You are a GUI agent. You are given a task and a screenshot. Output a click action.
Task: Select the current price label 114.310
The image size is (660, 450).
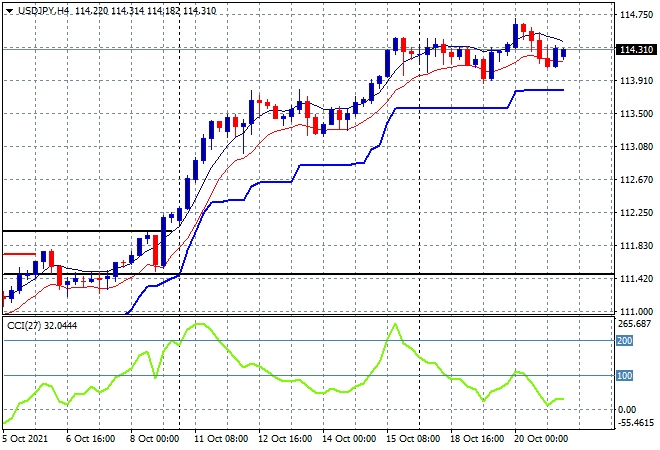[x=636, y=50]
